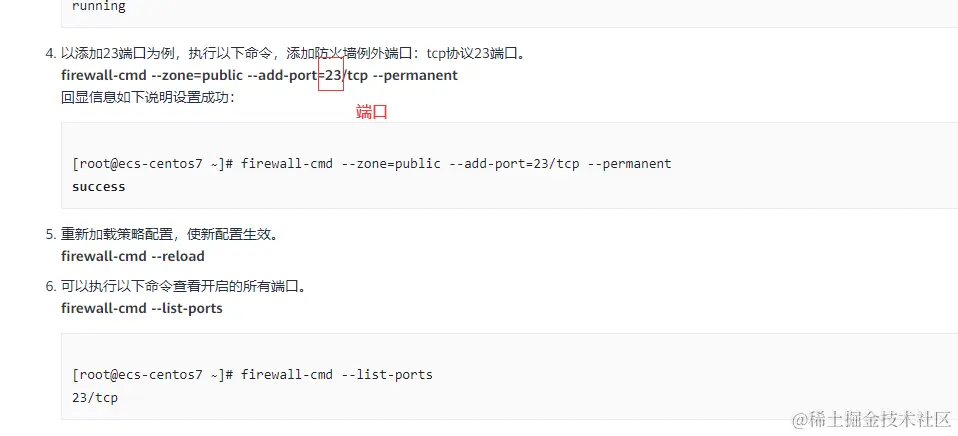This screenshot has width=958, height=436.
Task: Click the --list-ports text inside code block
Action: coord(387,374)
